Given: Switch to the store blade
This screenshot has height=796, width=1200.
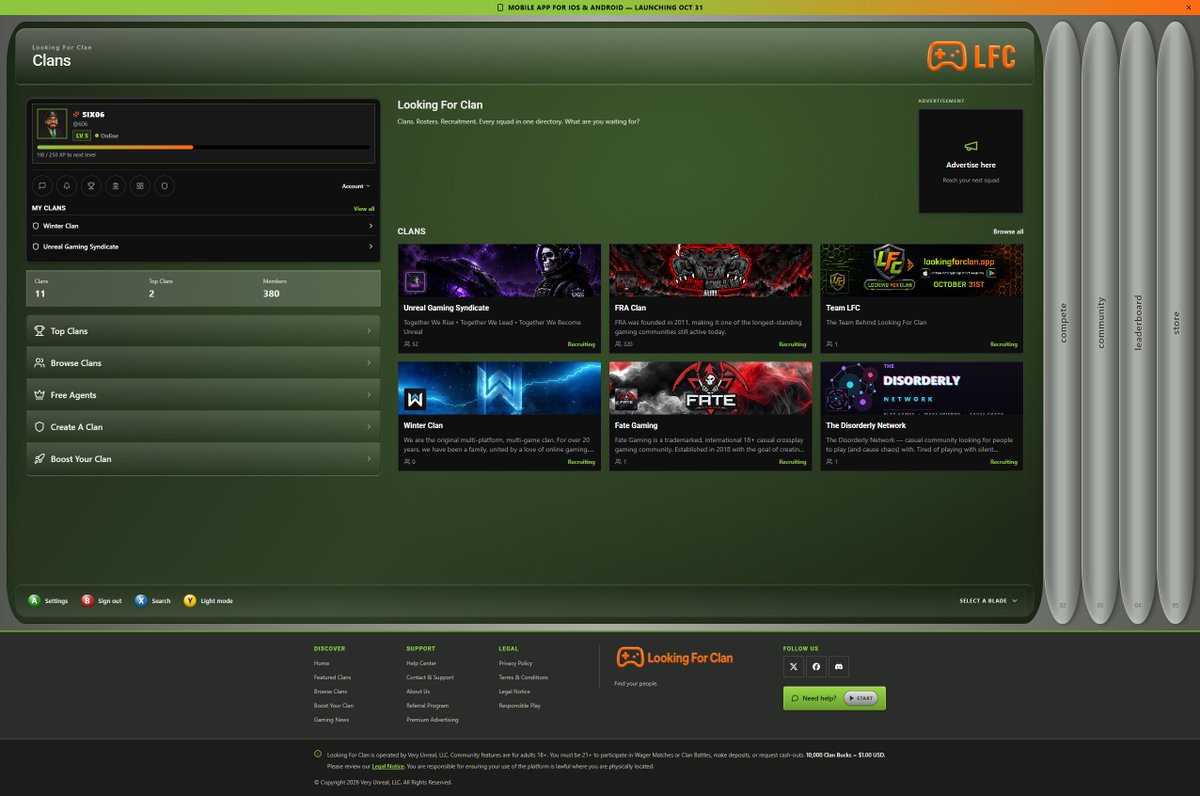Looking at the screenshot, I should click(x=1175, y=322).
